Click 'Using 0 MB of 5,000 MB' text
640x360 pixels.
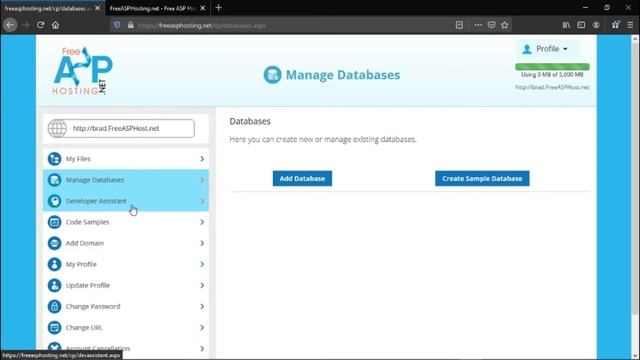(x=552, y=75)
